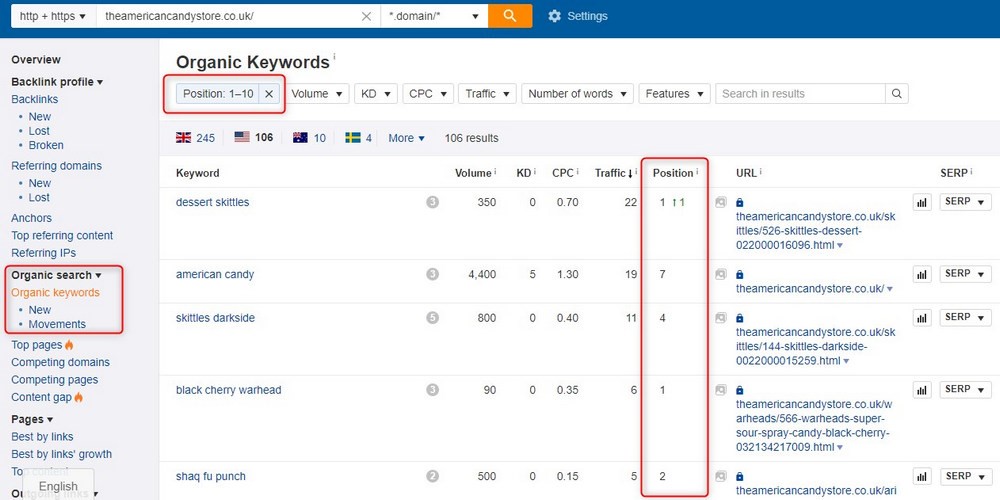Click the orange search magnifier button
The height and width of the screenshot is (500, 1000).
tap(510, 16)
